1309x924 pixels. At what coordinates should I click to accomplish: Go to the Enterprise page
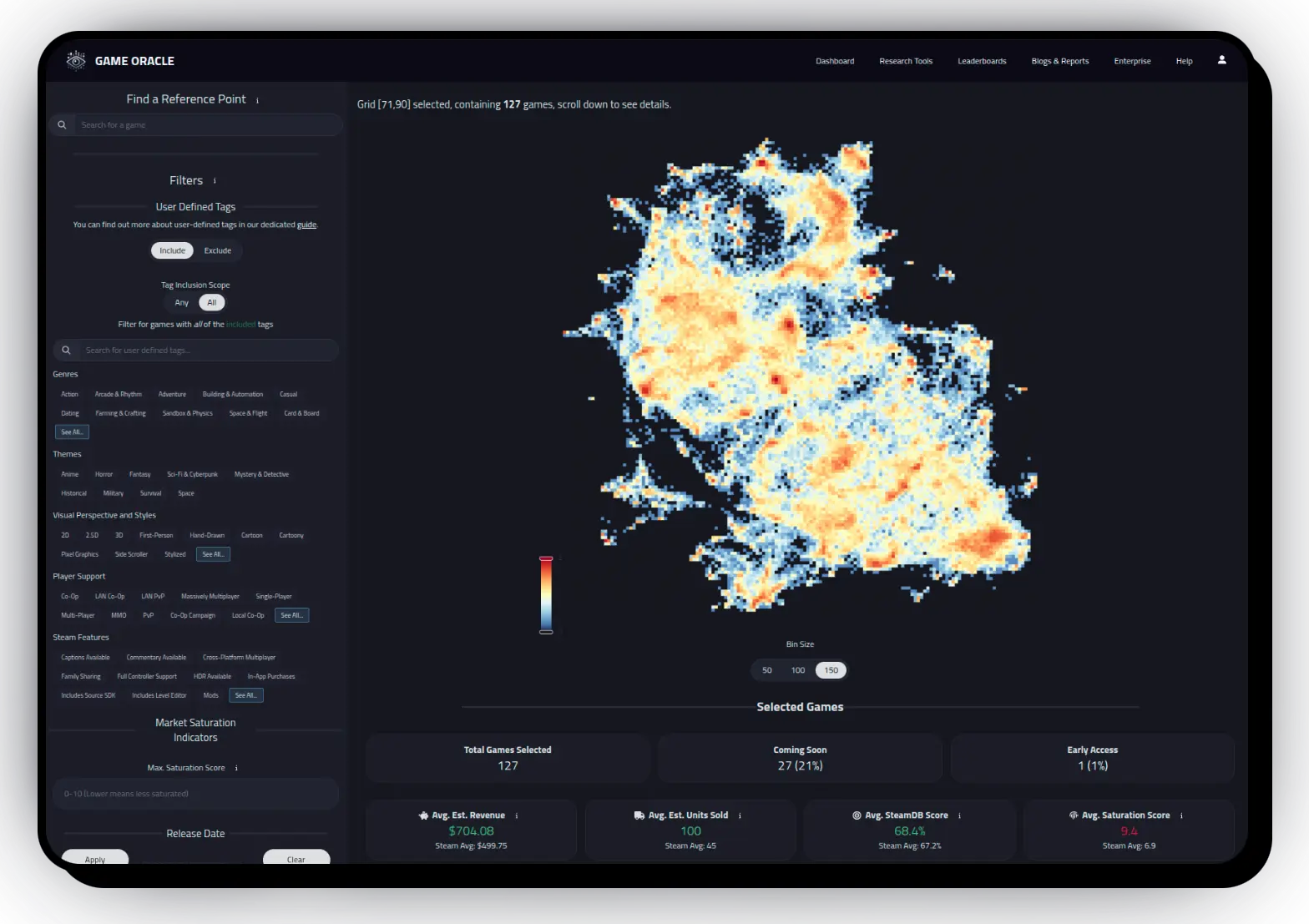point(1132,61)
